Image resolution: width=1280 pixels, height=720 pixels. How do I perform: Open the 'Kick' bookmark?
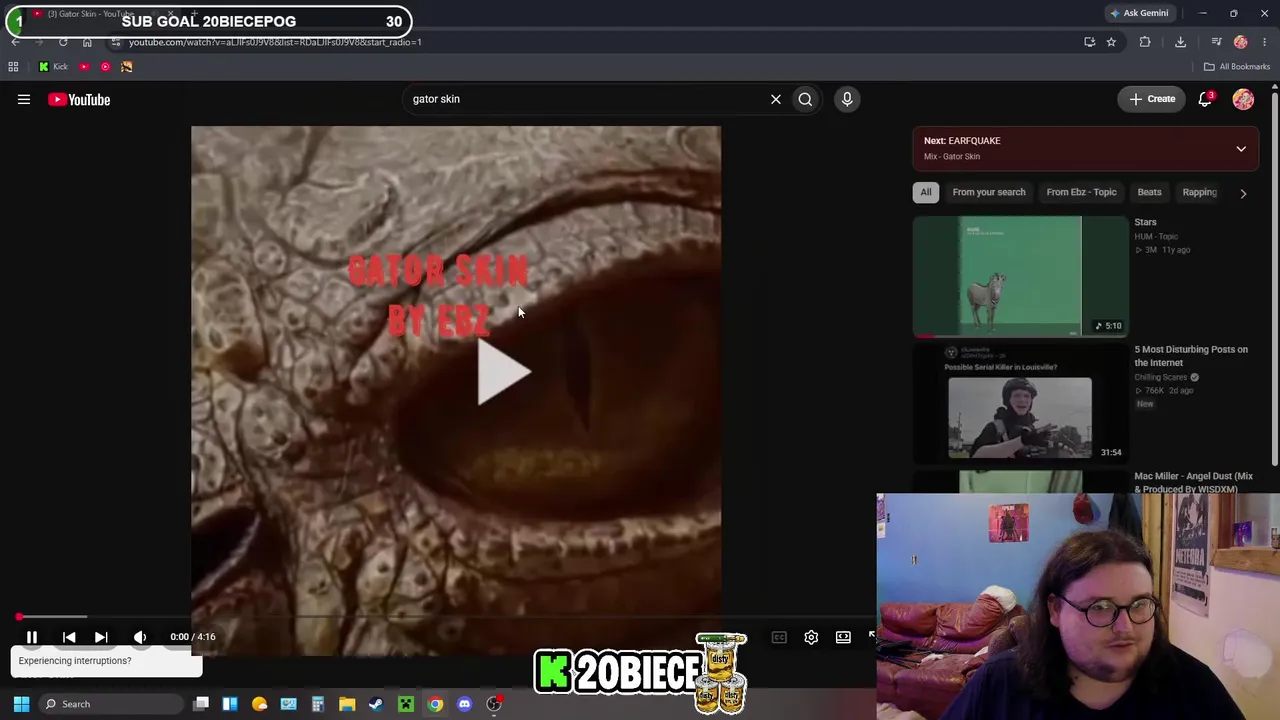pyautogui.click(x=53, y=67)
